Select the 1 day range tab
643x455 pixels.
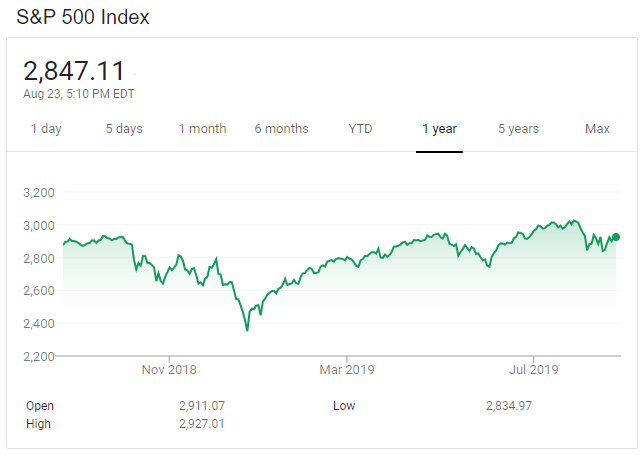click(46, 129)
